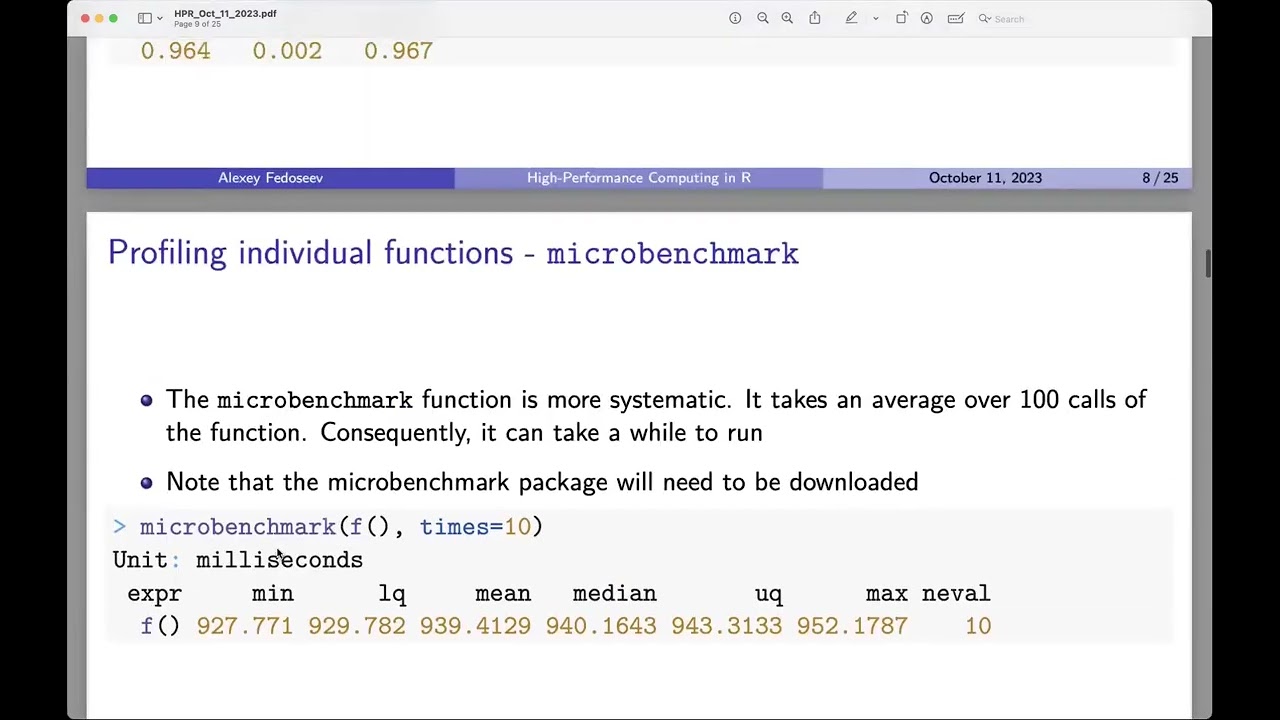Show the document inspector info panel
The height and width of the screenshot is (720, 1280).
coord(735,18)
